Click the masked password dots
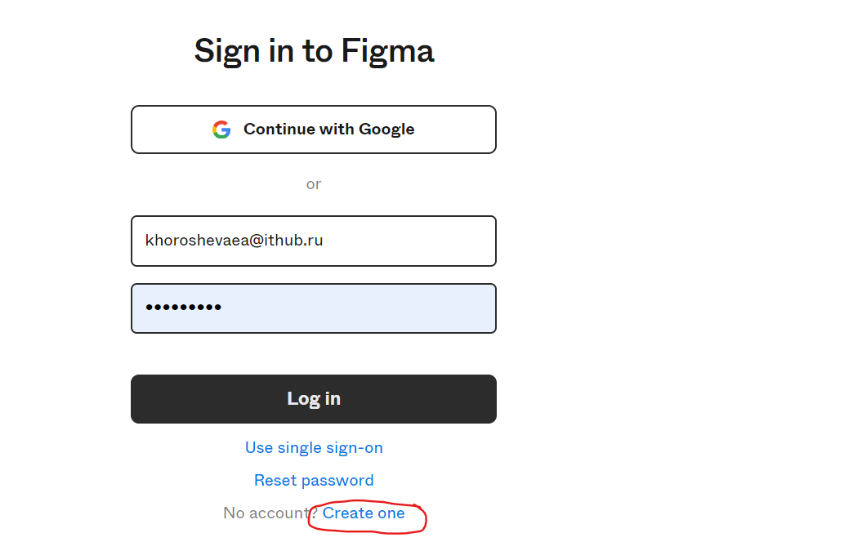The image size is (852, 538). [x=183, y=308]
